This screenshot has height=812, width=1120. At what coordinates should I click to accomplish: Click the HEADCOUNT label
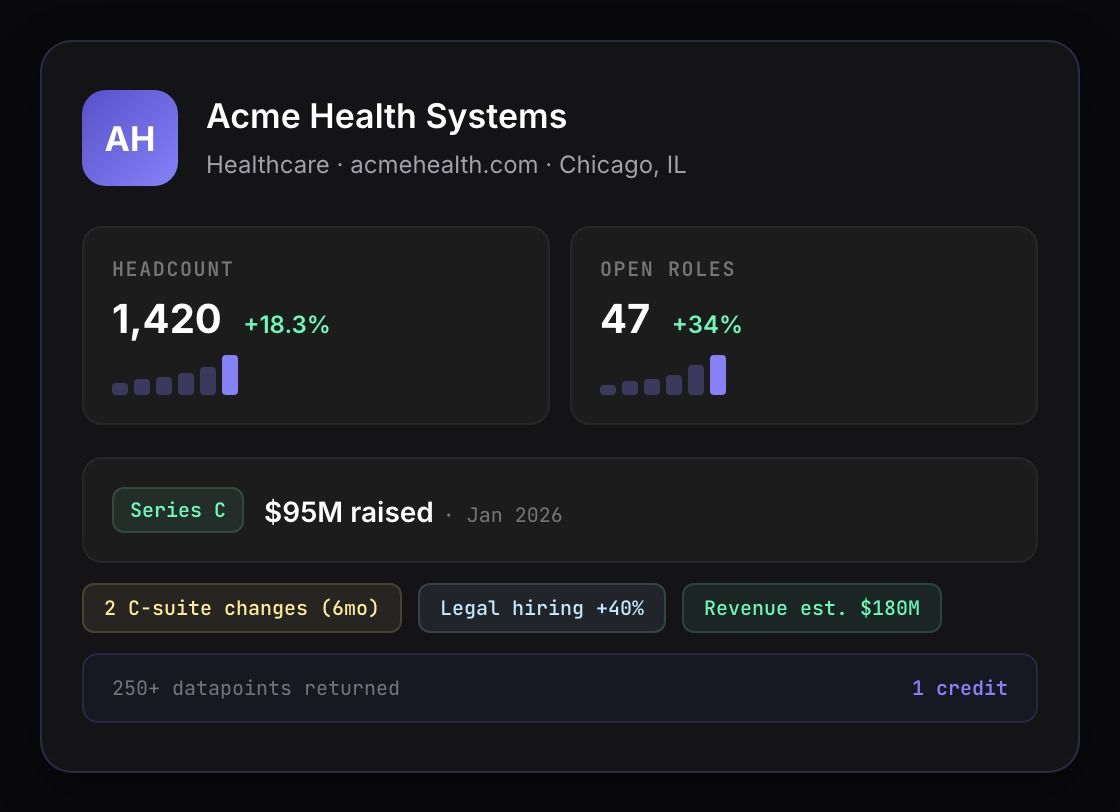click(173, 269)
